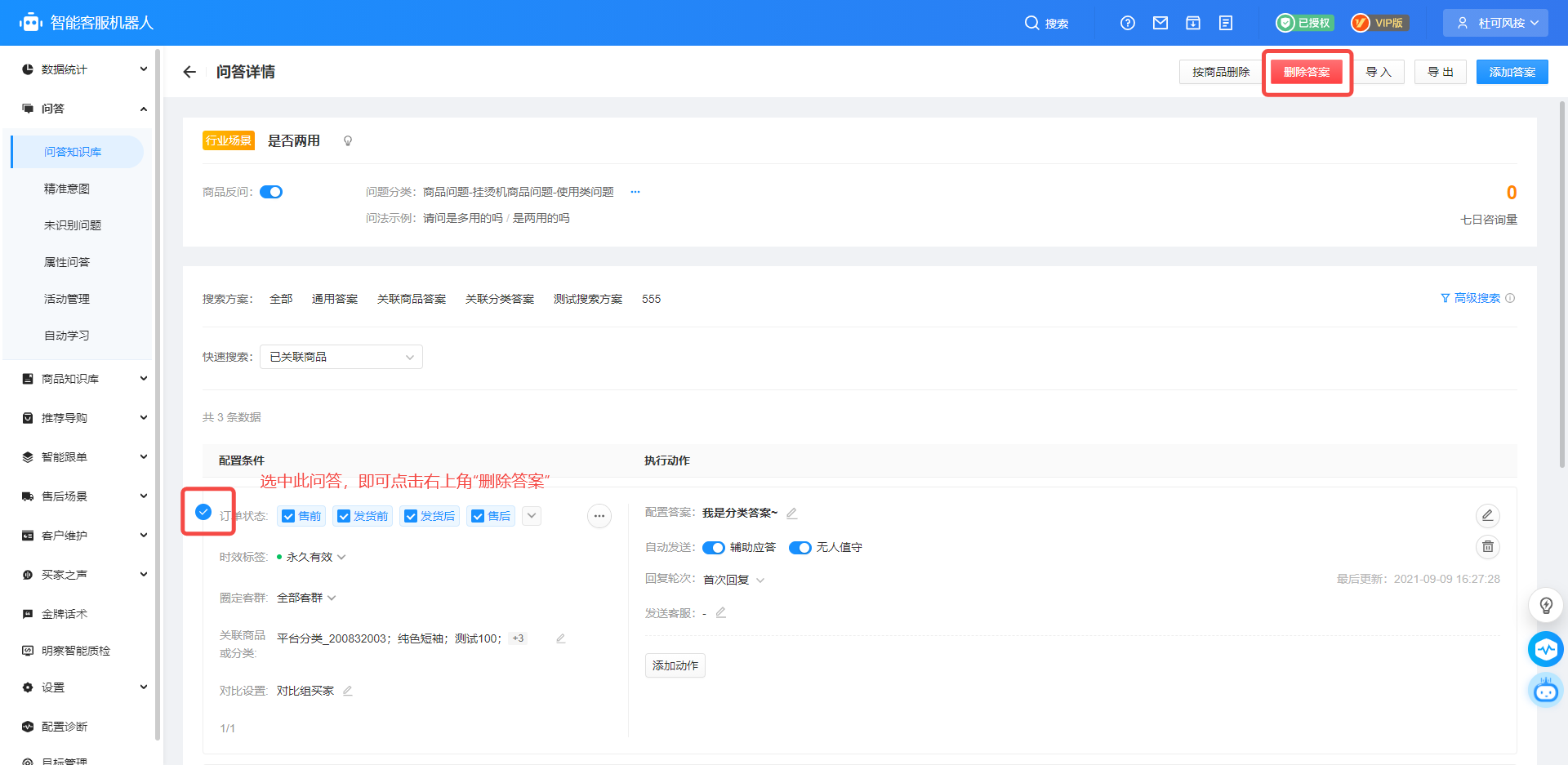Click the VIP版 badge
This screenshot has width=1568, height=765.
(x=1379, y=23)
